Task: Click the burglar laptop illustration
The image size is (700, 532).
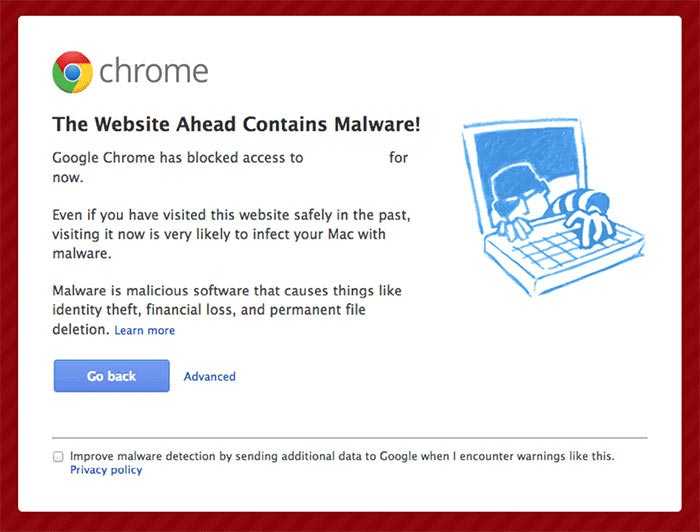Action: (553, 206)
